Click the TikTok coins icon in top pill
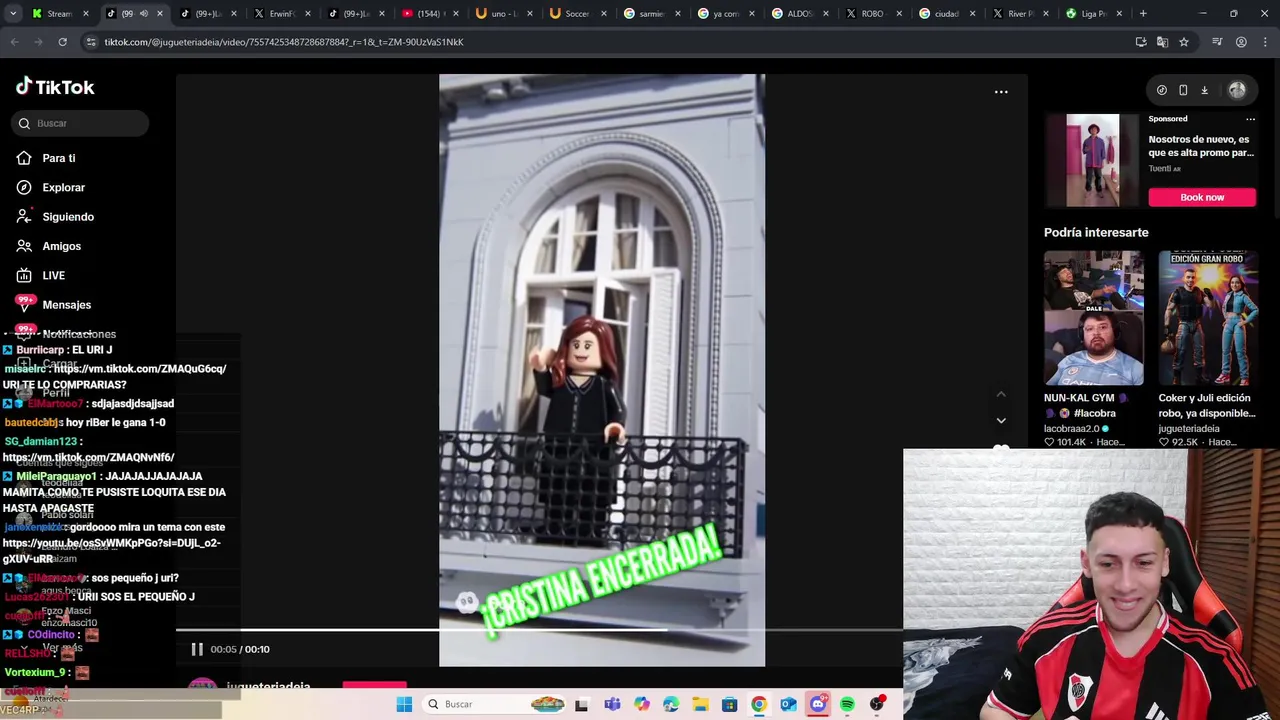This screenshot has width=1280, height=720. coord(1161,90)
